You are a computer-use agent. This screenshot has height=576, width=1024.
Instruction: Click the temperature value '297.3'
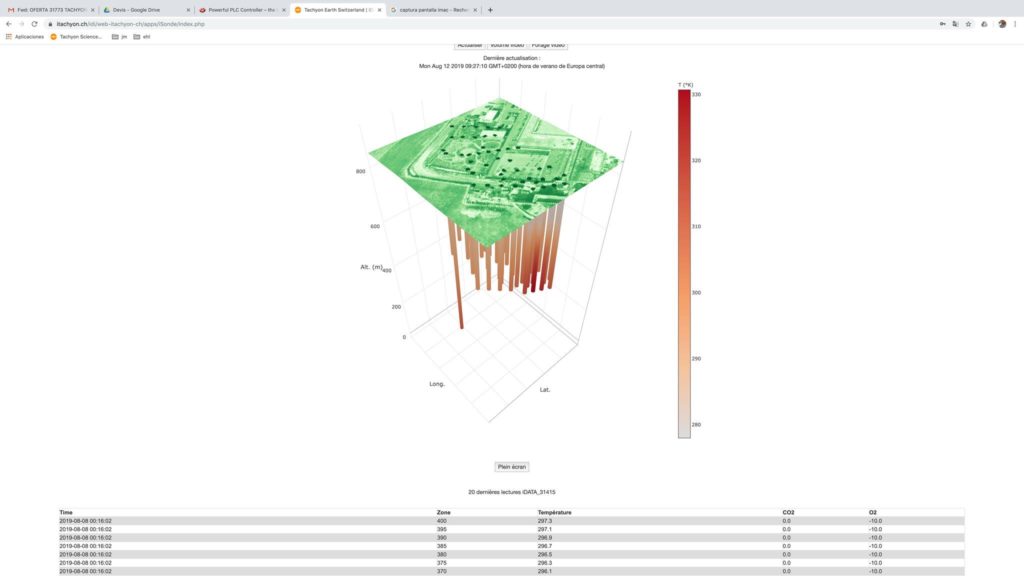[x=545, y=521]
